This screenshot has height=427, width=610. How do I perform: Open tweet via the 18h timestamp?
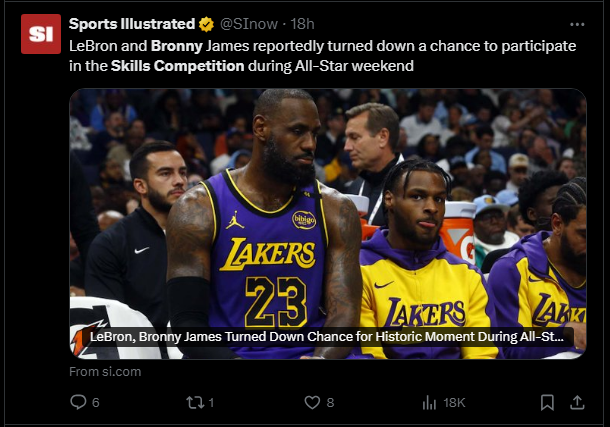point(303,24)
